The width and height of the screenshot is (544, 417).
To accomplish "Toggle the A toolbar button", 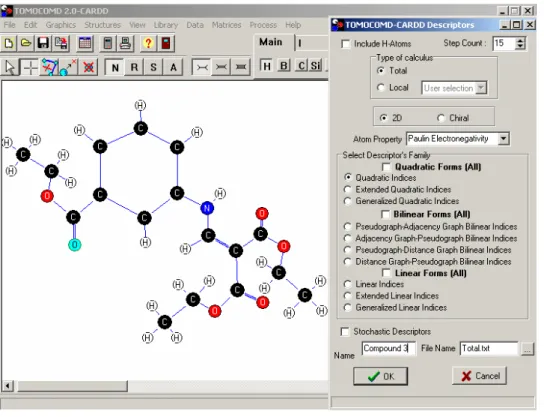I will [x=173, y=67].
